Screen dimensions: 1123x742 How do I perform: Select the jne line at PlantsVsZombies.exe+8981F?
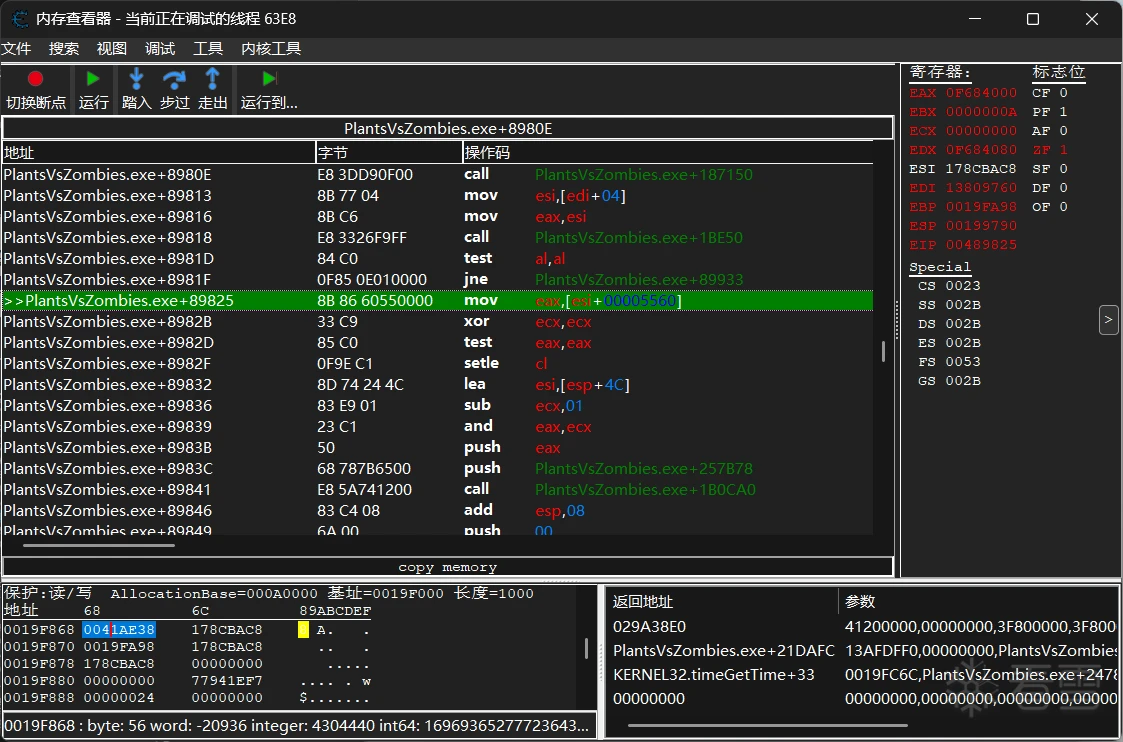[438, 280]
